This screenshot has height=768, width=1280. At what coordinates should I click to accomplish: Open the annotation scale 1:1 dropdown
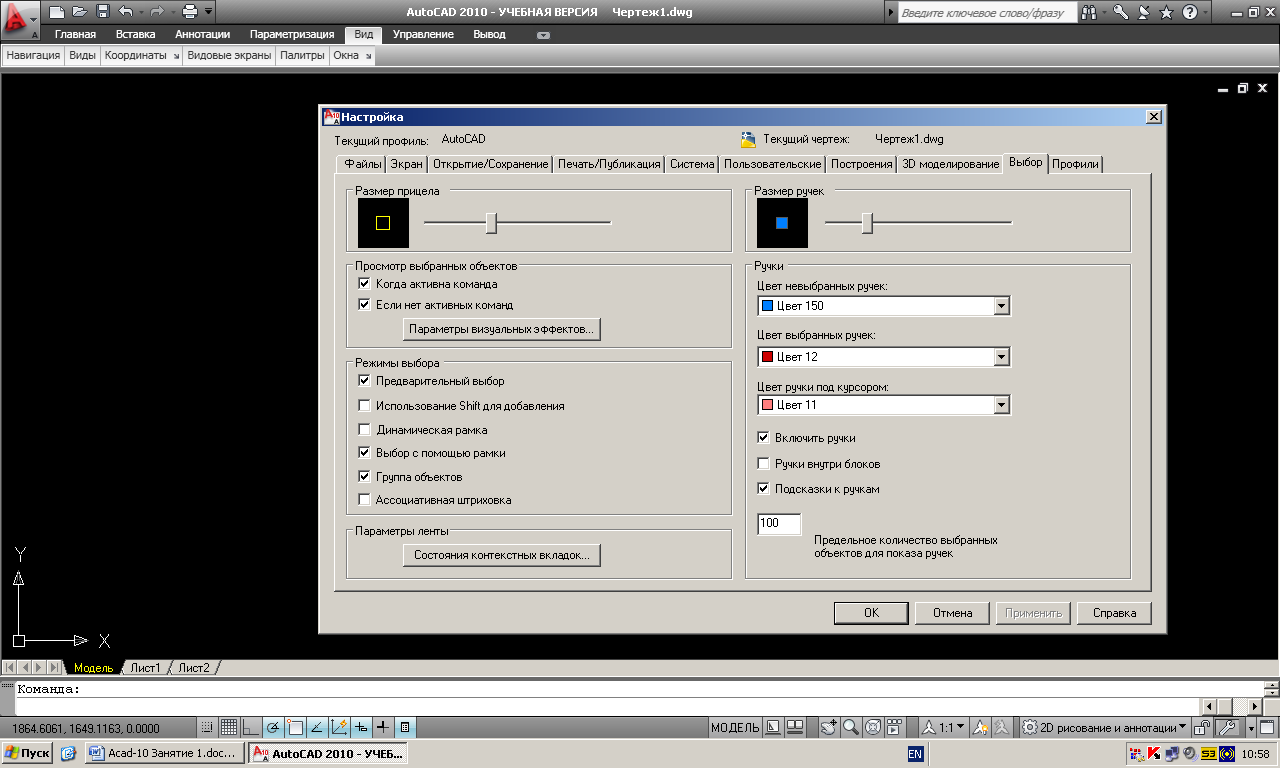click(945, 727)
